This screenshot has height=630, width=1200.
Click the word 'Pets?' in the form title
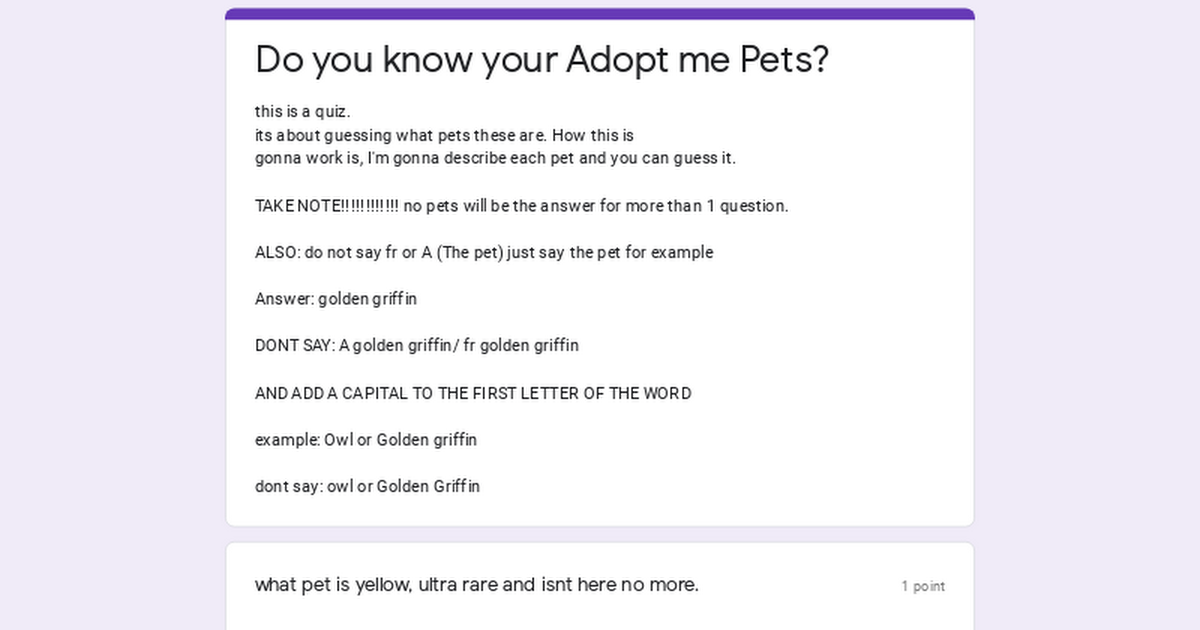click(x=784, y=60)
